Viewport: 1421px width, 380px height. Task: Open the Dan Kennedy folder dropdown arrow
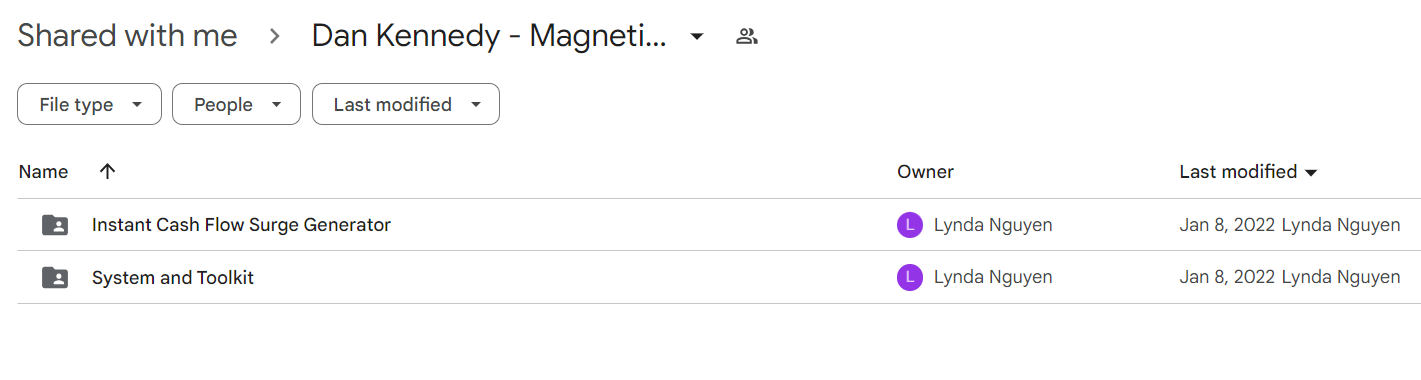[x=697, y=37]
